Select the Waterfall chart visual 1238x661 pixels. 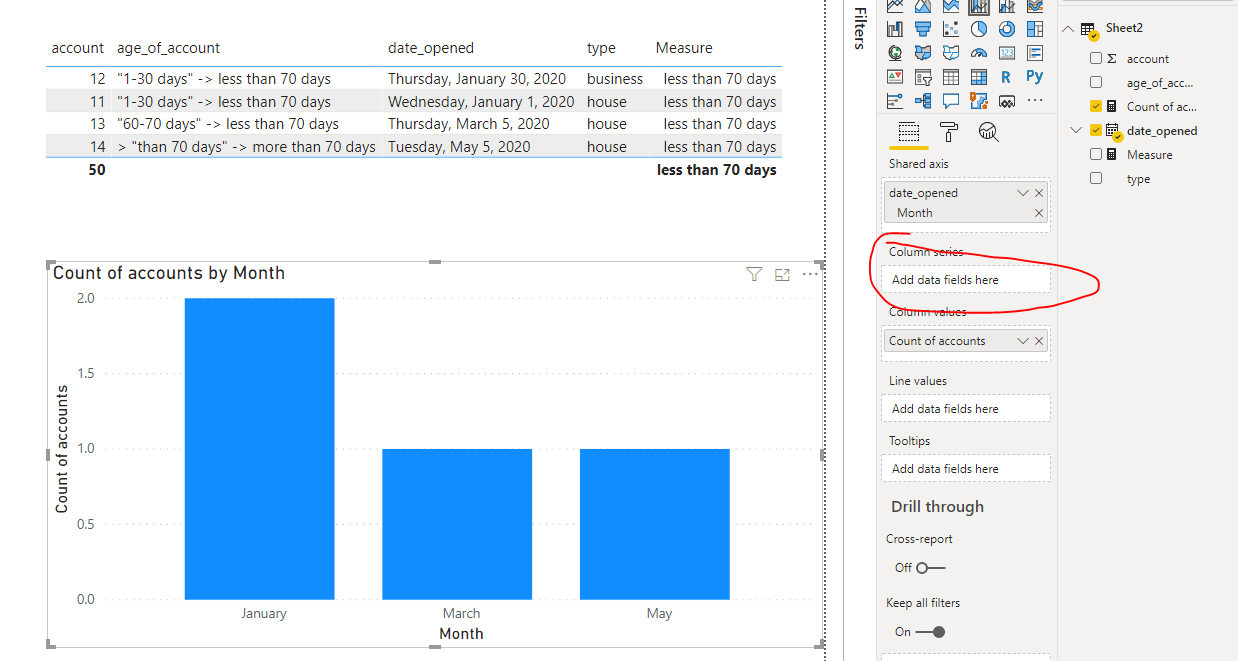tap(895, 29)
